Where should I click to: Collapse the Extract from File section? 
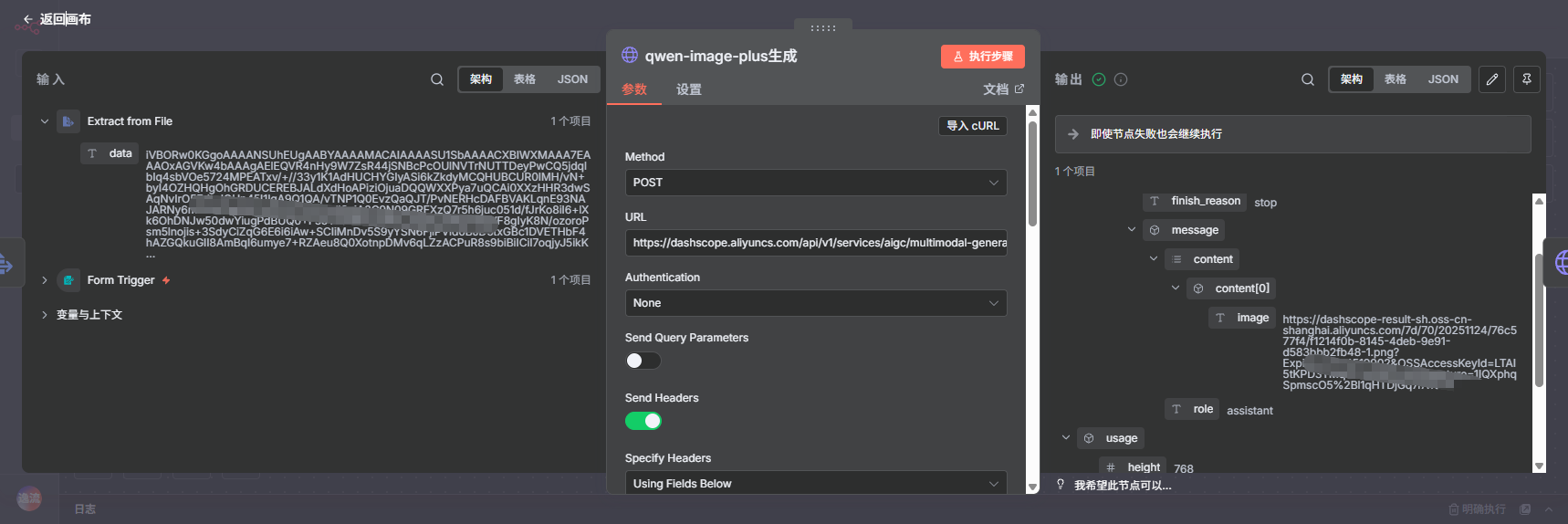[x=44, y=121]
